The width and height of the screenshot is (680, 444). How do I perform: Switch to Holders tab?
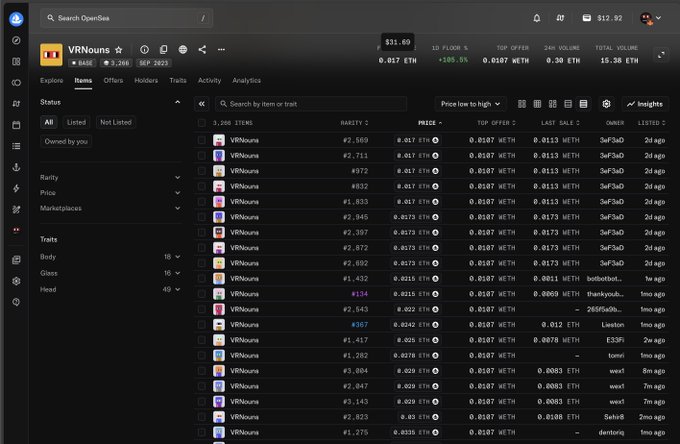(x=146, y=80)
